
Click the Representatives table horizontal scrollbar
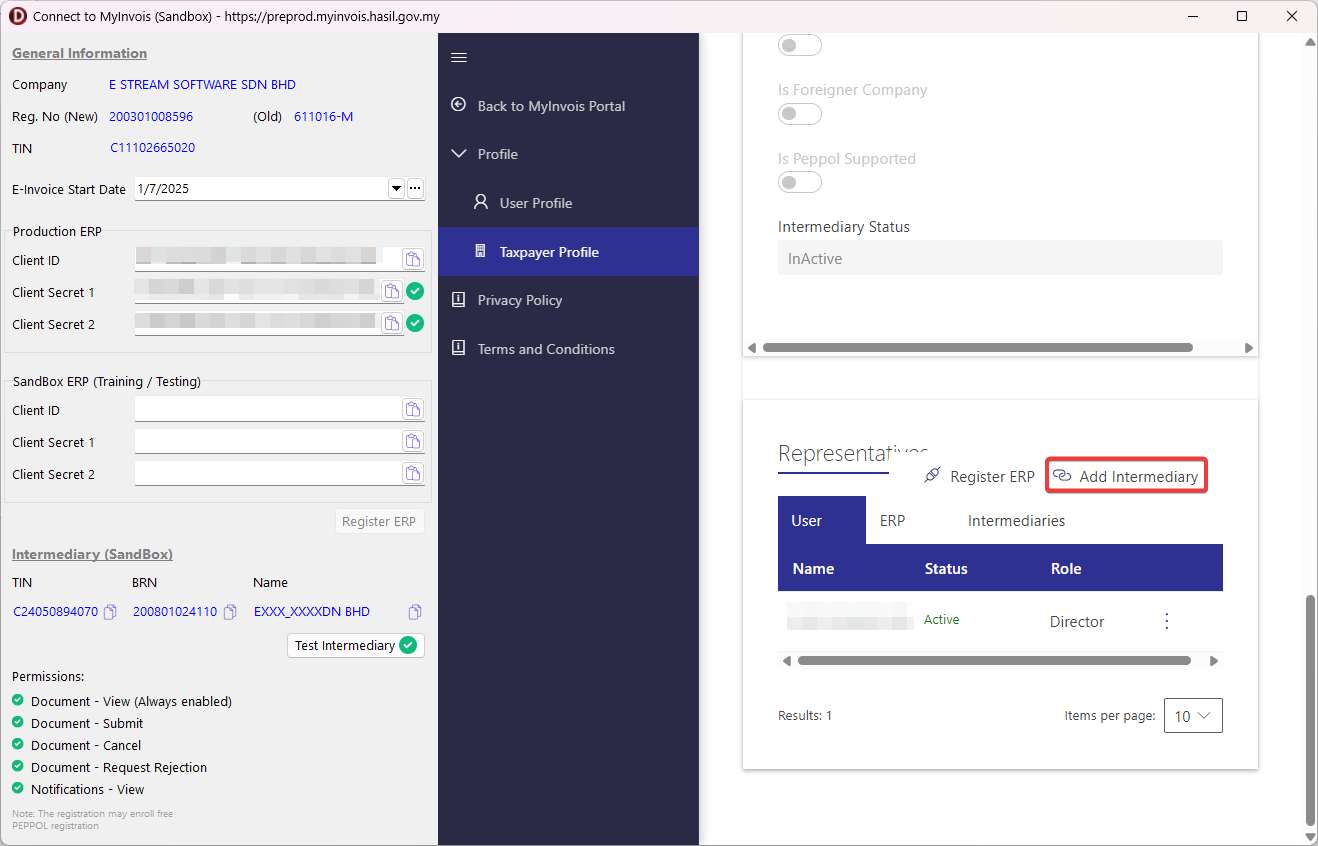[x=993, y=661]
